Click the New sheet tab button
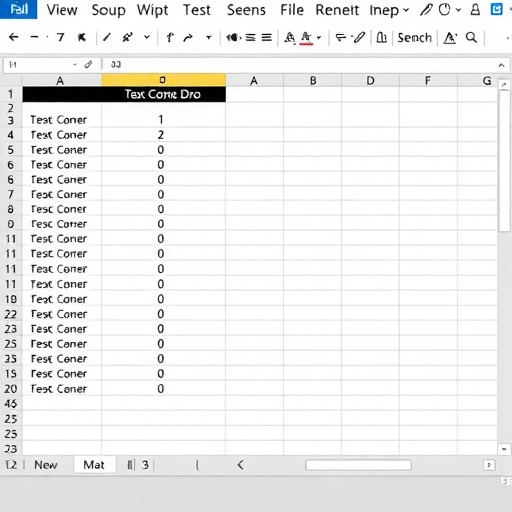 click(46, 465)
